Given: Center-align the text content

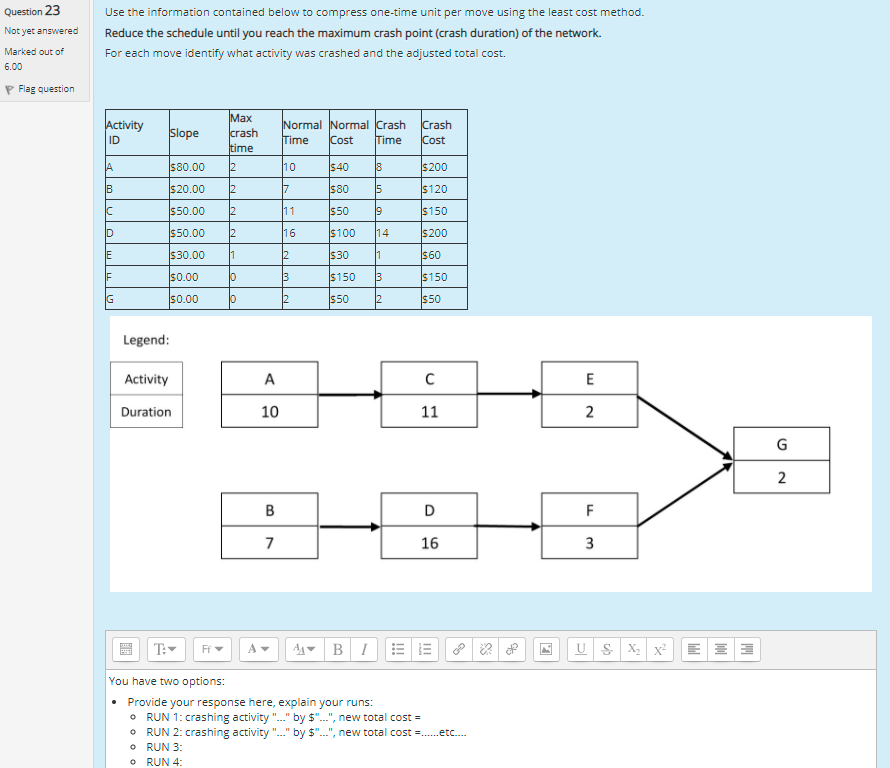Looking at the screenshot, I should [x=719, y=649].
